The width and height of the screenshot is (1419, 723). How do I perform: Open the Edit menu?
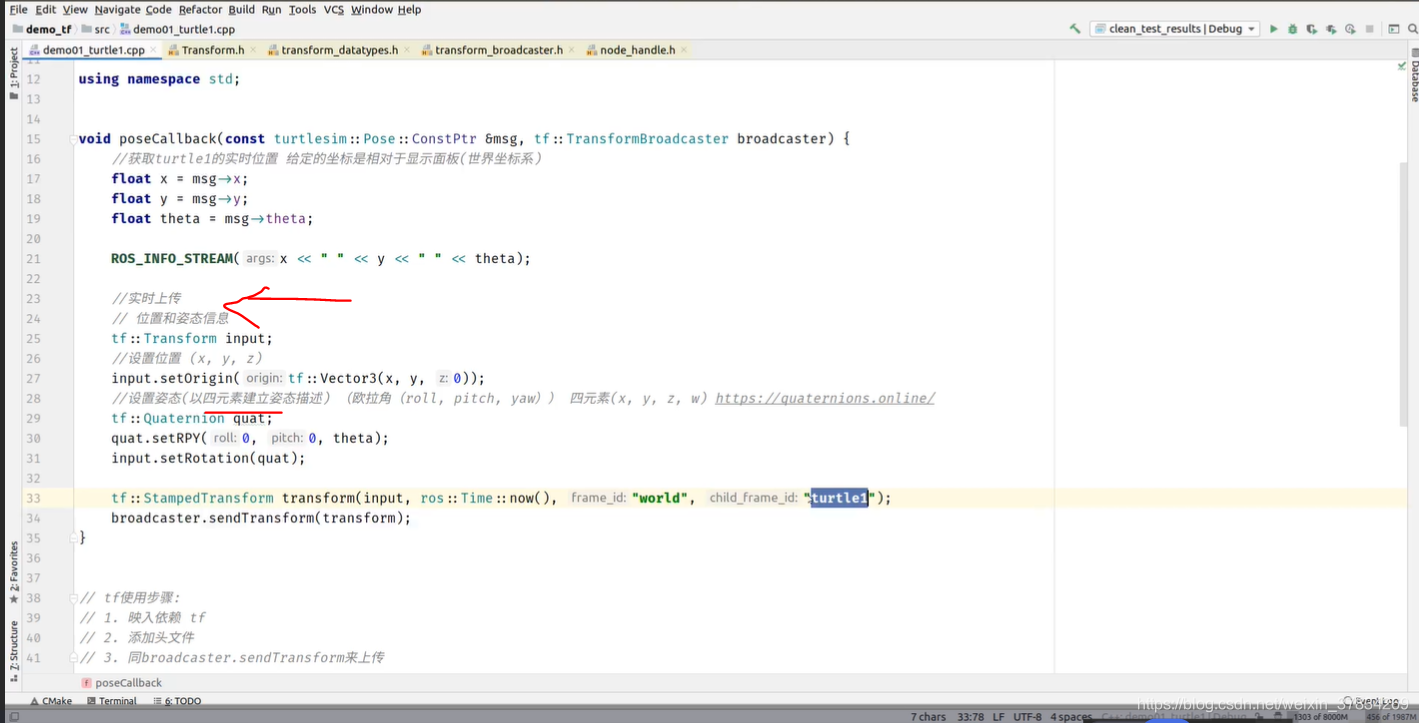coord(46,9)
